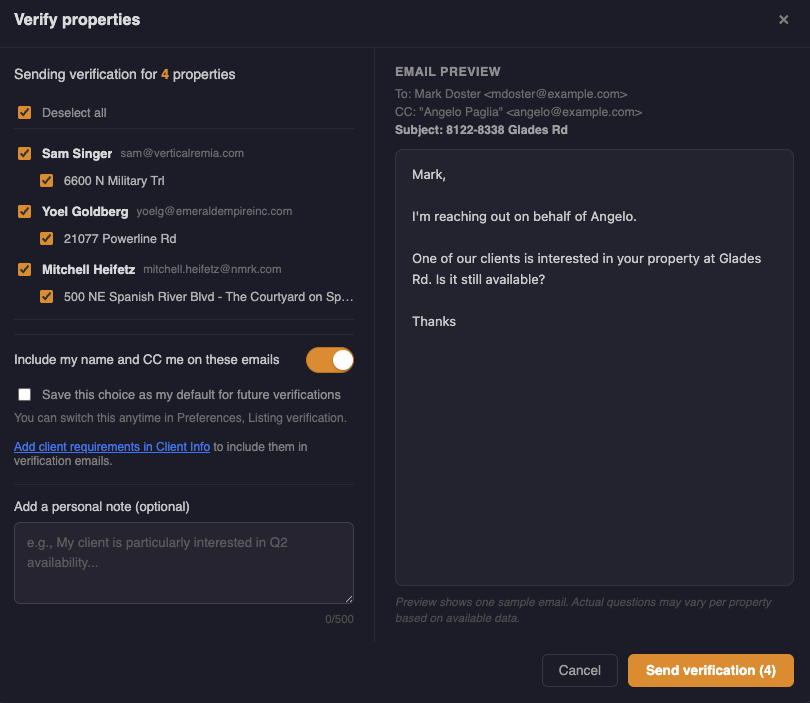The width and height of the screenshot is (810, 703).
Task: Uncheck the "Deselect all" checkbox
Action: (x=24, y=113)
